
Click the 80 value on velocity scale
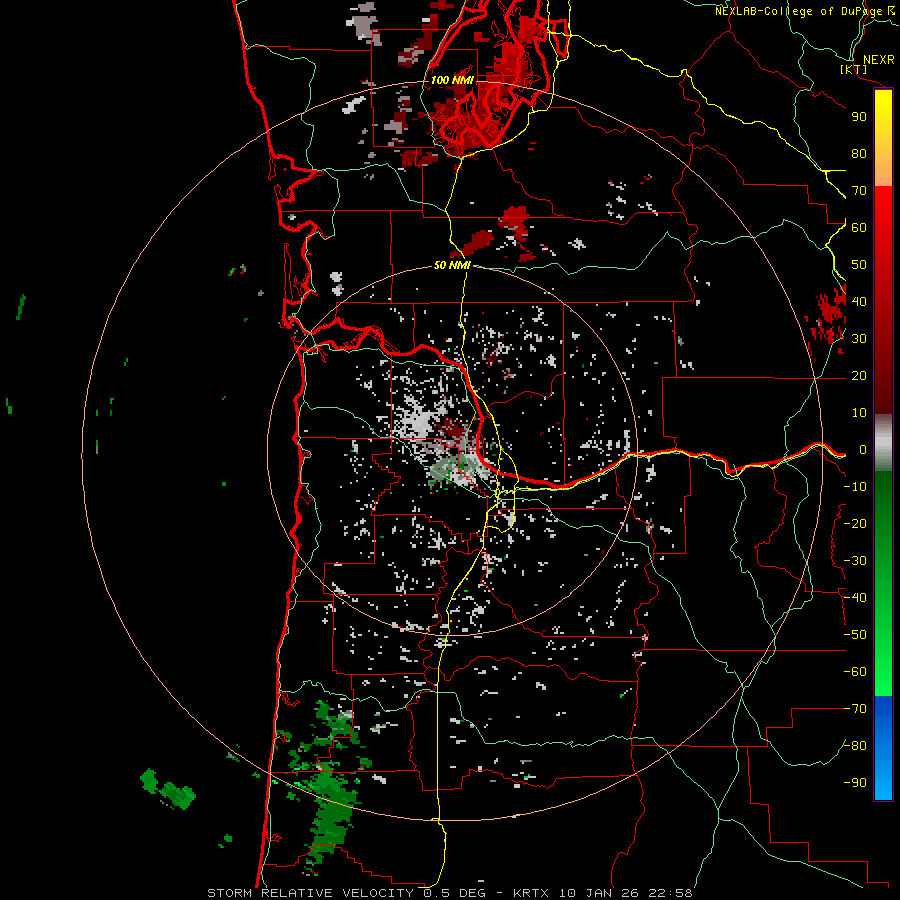859,153
